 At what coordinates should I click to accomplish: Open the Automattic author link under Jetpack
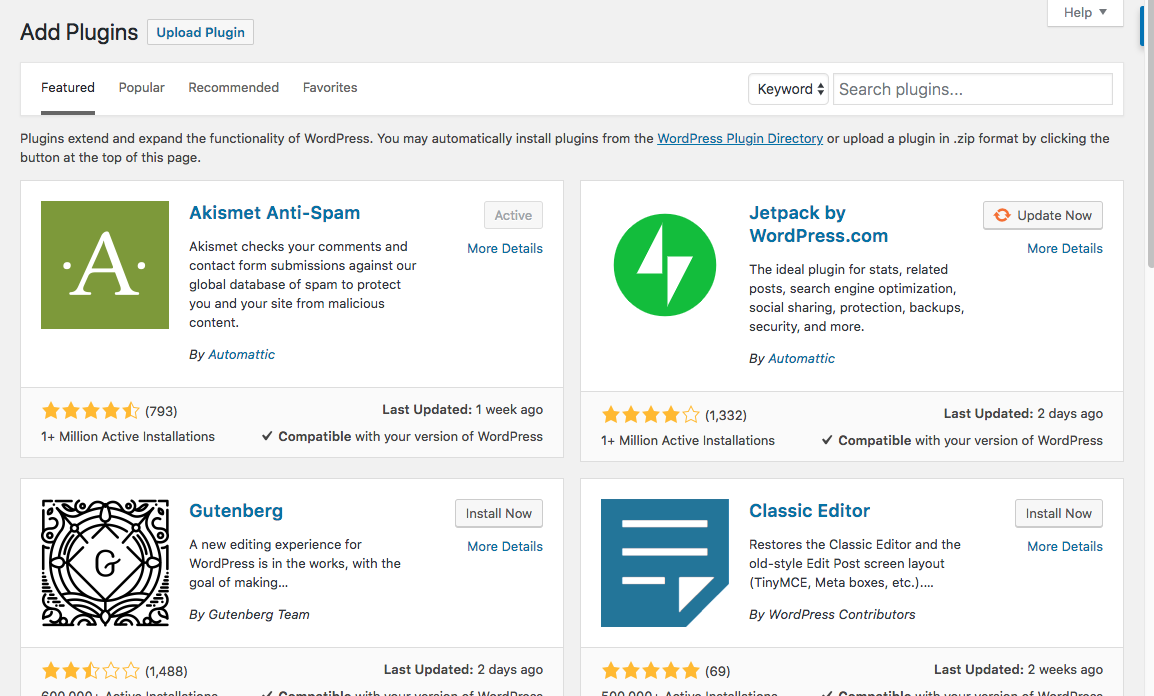coord(801,359)
